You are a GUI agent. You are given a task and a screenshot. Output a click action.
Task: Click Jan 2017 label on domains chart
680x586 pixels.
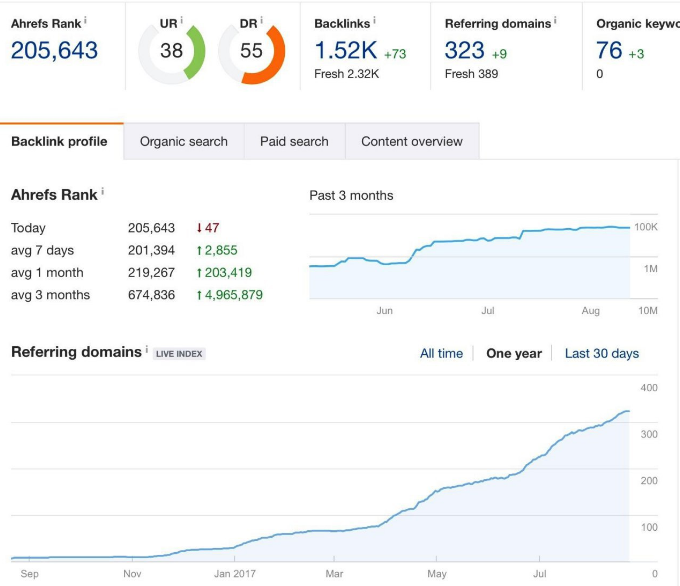click(235, 574)
